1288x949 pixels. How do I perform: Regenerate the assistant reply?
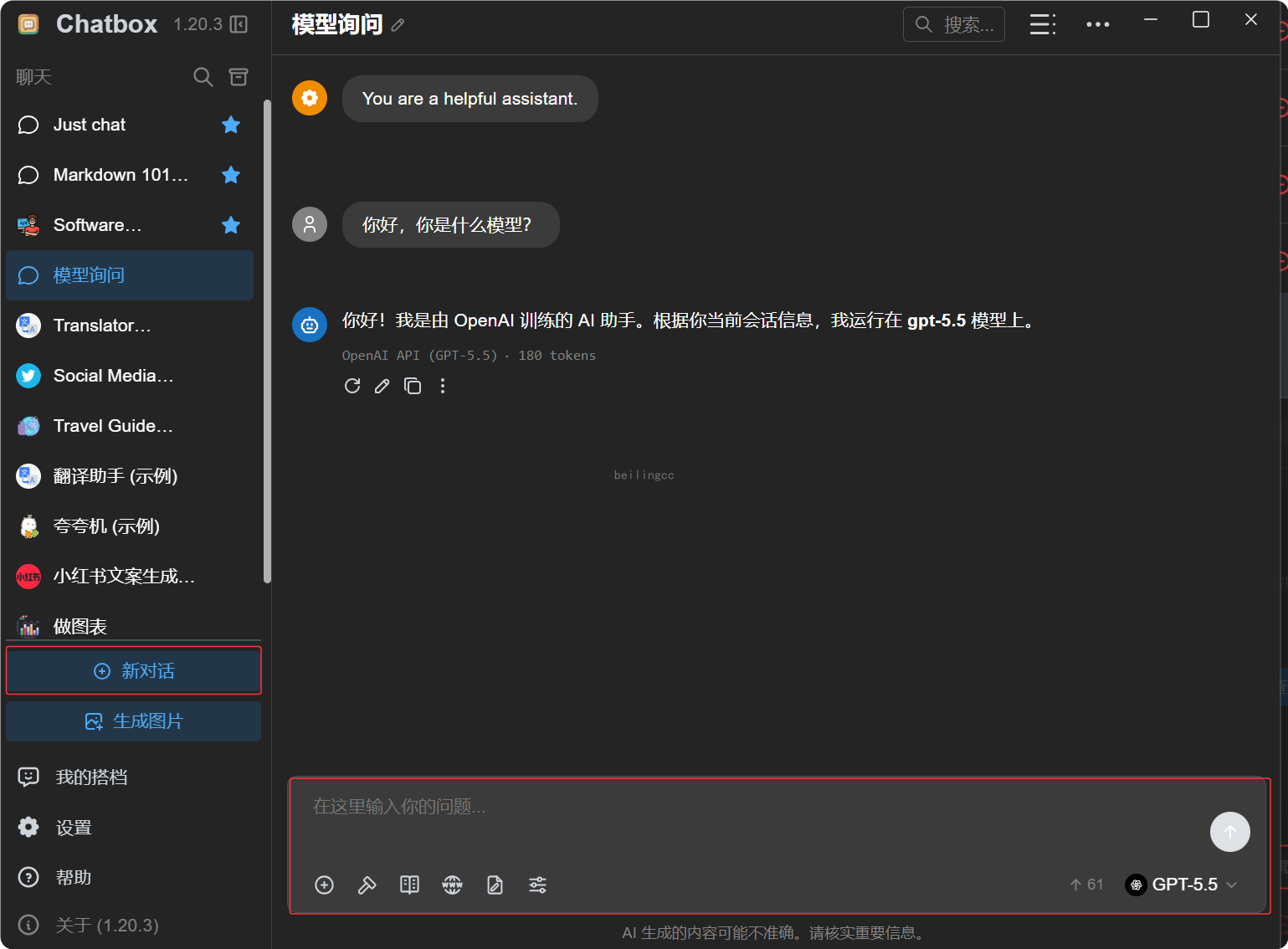[352, 386]
